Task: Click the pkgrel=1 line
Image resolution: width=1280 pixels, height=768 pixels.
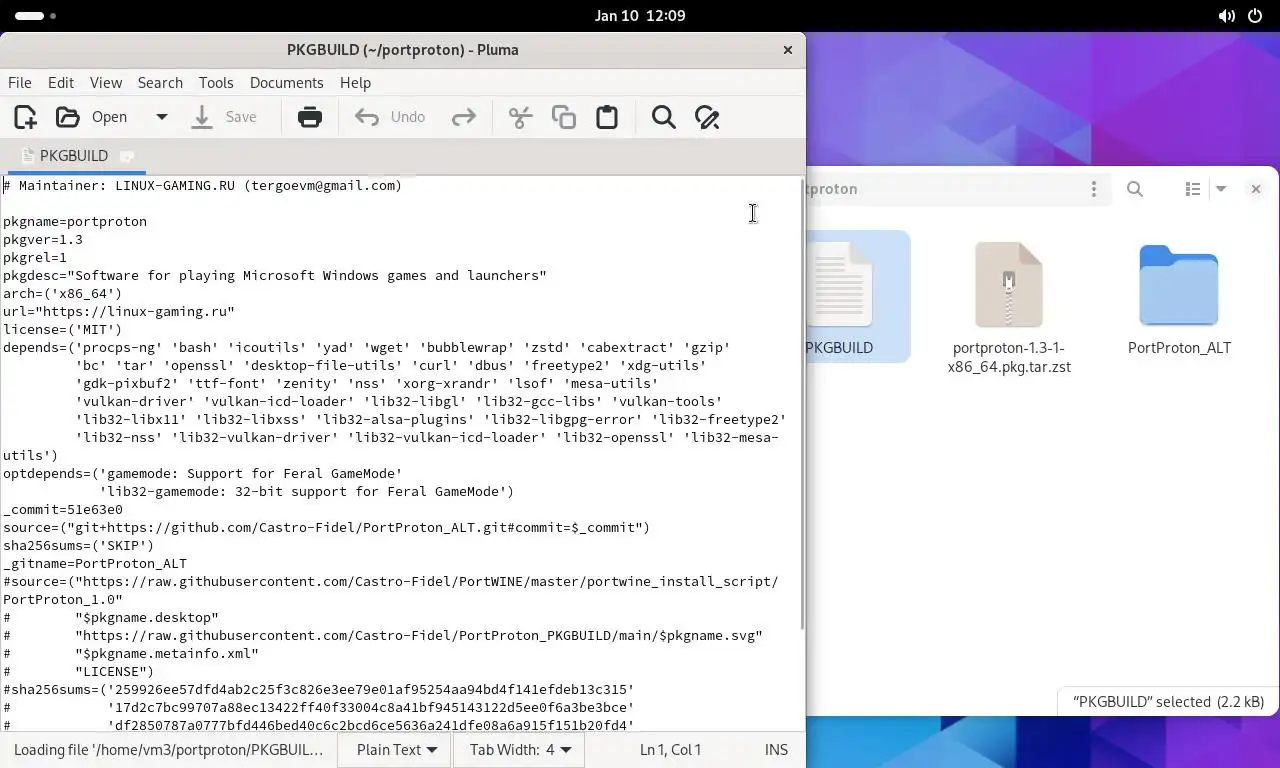Action: 35,257
